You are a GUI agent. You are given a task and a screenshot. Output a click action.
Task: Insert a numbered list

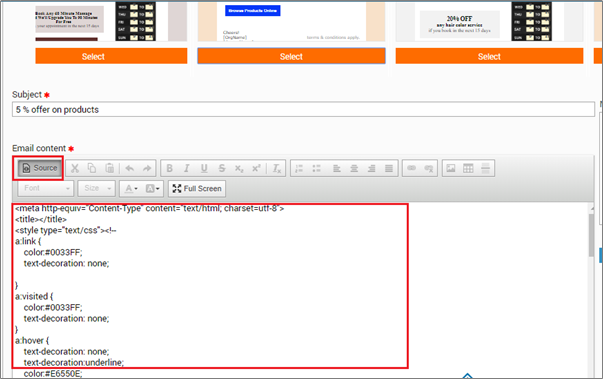pos(299,168)
